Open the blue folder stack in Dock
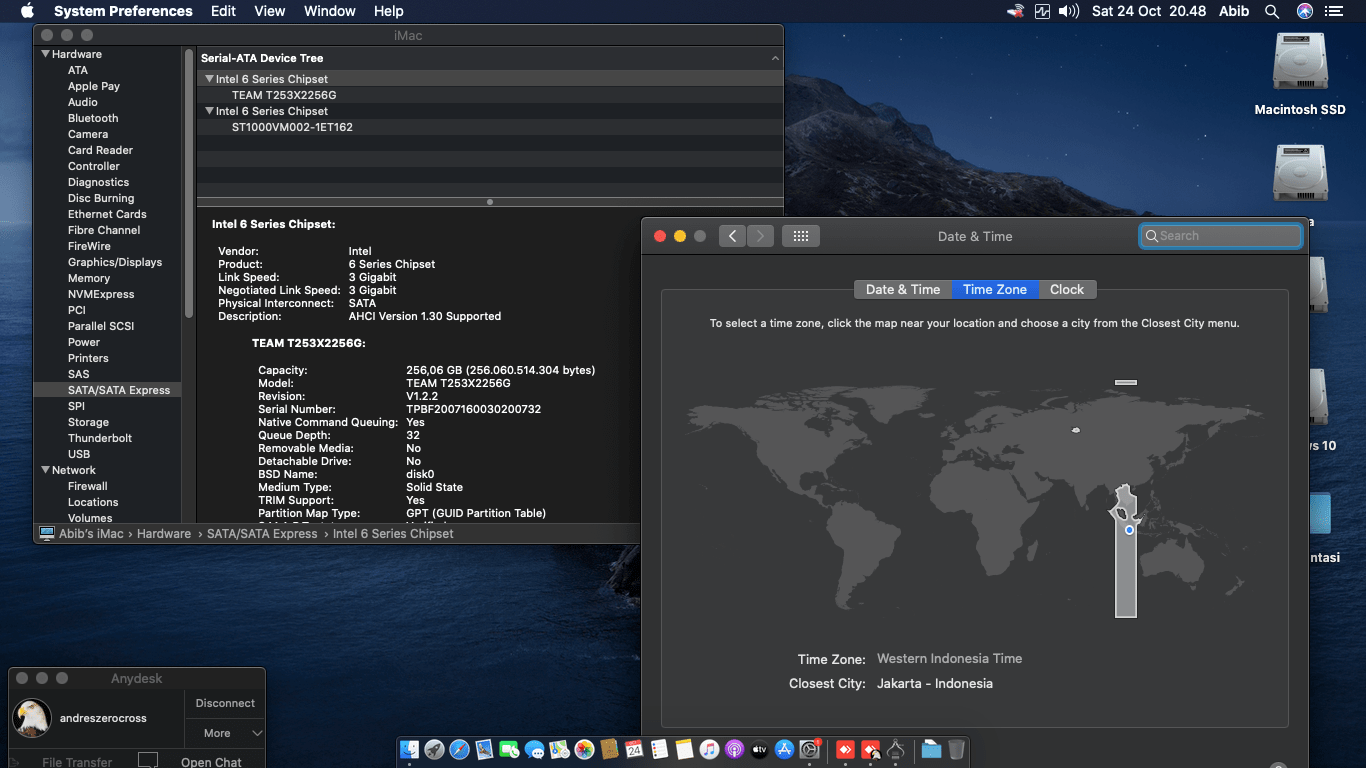Viewport: 1366px width, 768px height. (x=931, y=749)
